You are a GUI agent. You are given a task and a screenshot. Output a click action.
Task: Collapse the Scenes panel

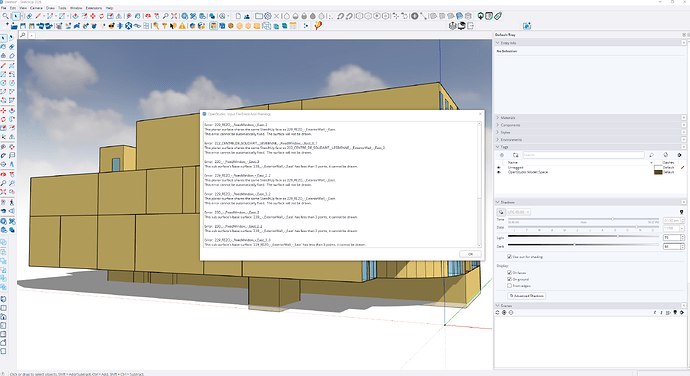click(x=498, y=306)
